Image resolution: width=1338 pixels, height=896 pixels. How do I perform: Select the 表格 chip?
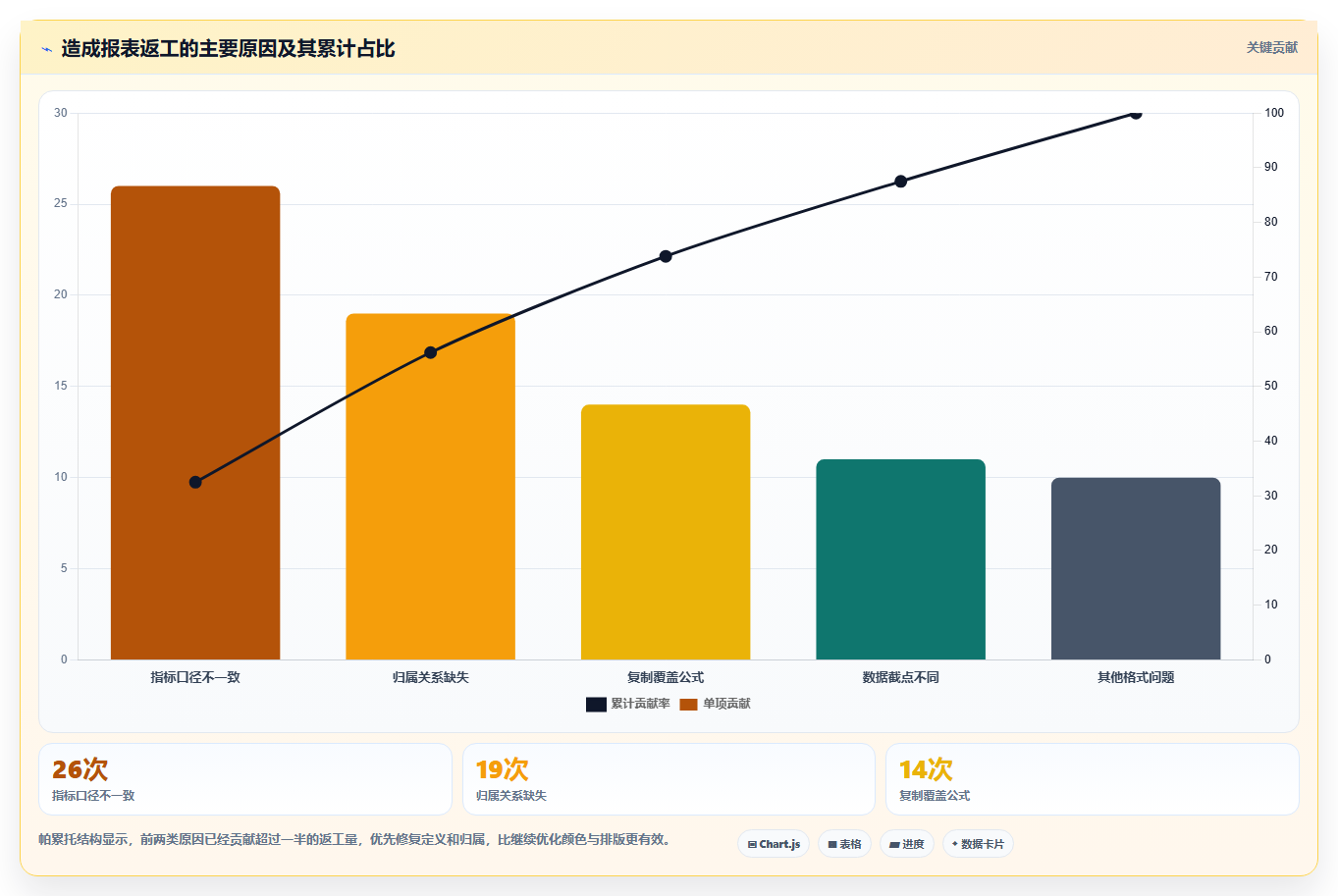tap(844, 844)
